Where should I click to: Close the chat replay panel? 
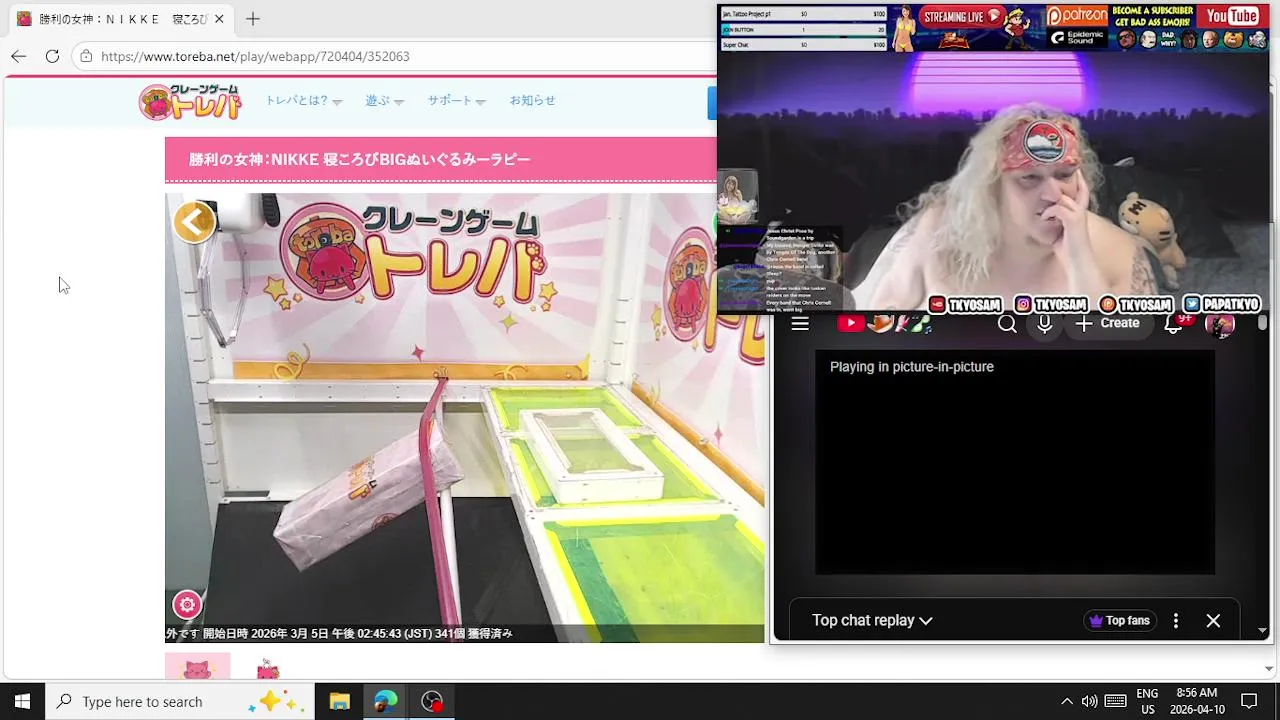tap(1213, 621)
